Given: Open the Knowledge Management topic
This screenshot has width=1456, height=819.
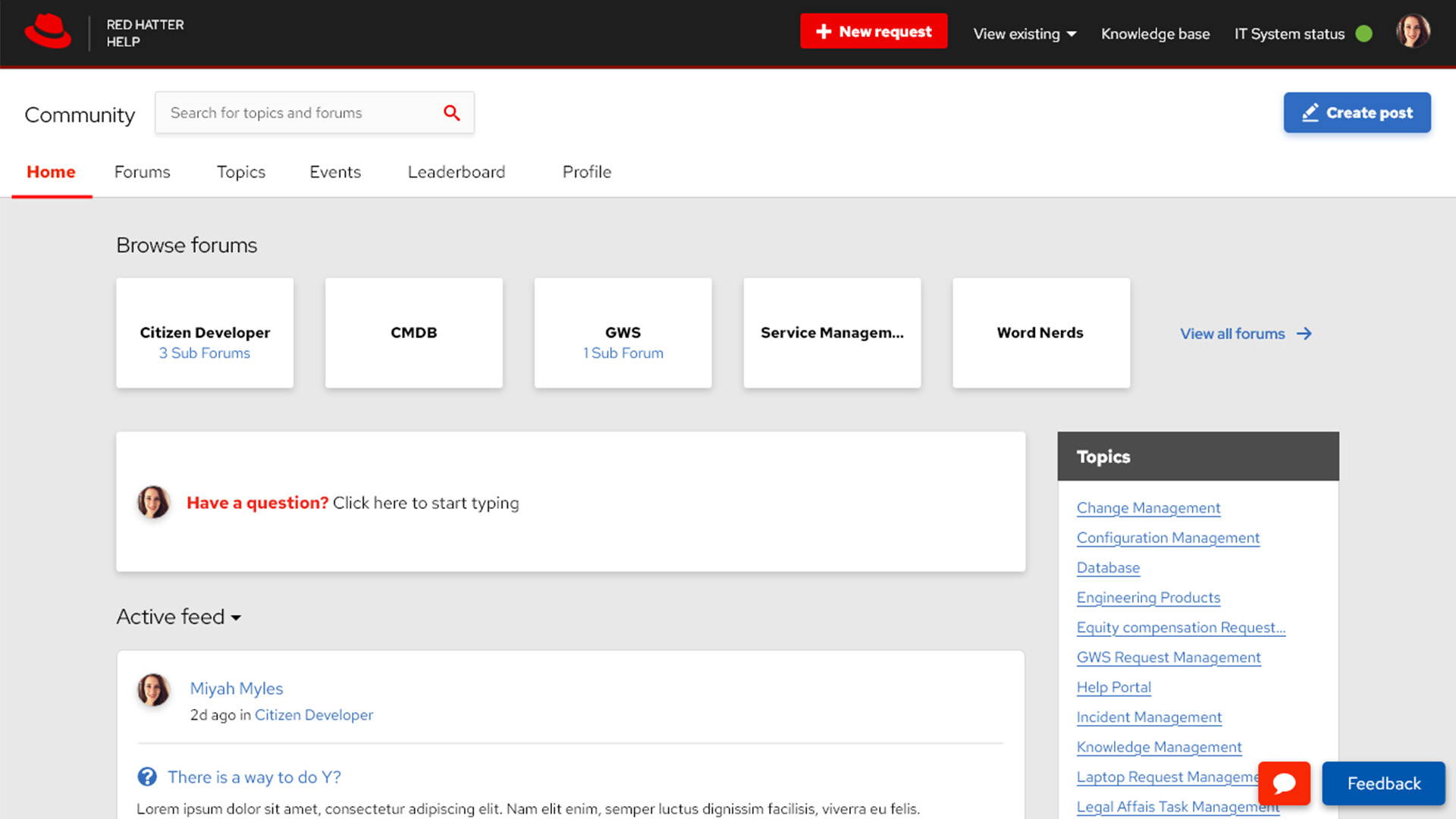Looking at the screenshot, I should pos(1159,747).
